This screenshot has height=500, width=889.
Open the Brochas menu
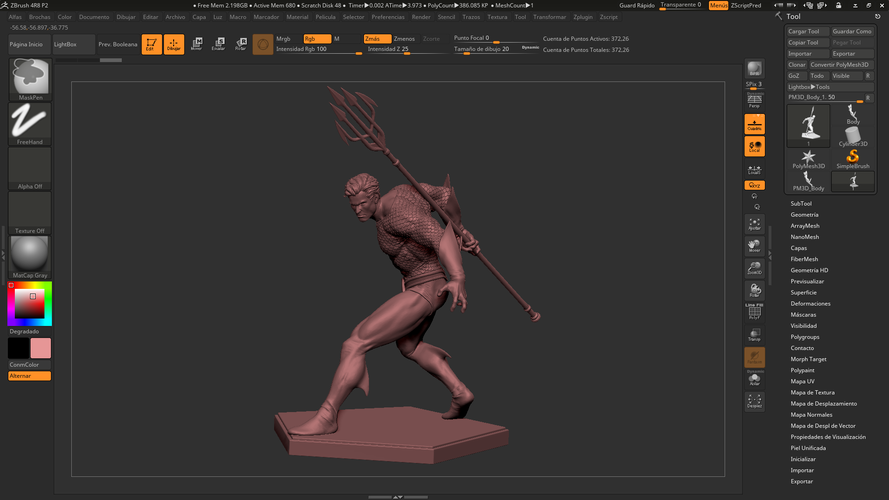pos(40,17)
